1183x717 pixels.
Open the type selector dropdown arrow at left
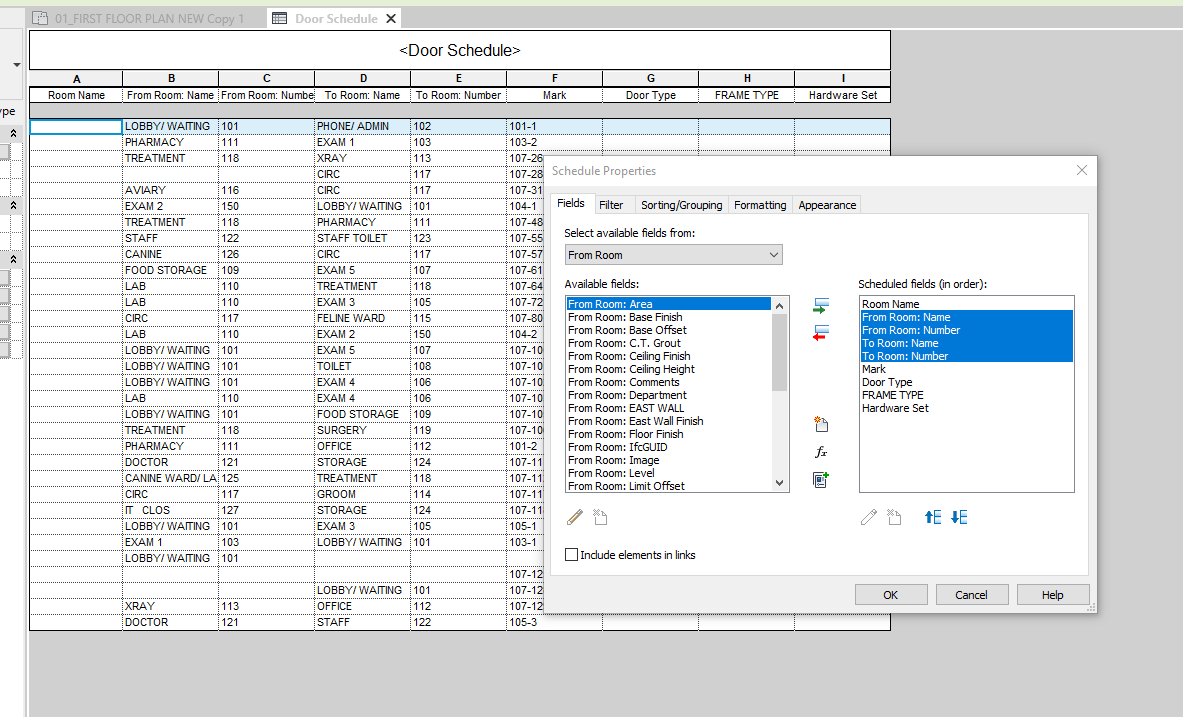point(16,65)
